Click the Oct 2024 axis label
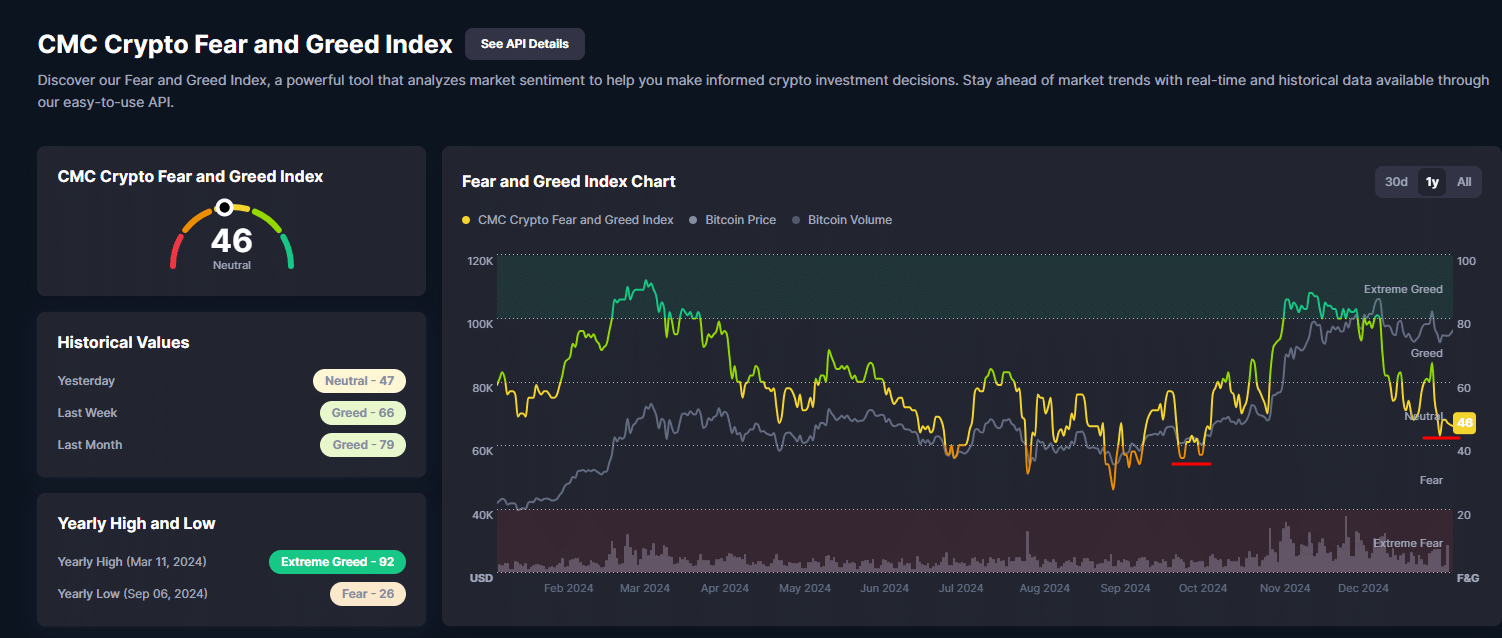 click(1203, 588)
